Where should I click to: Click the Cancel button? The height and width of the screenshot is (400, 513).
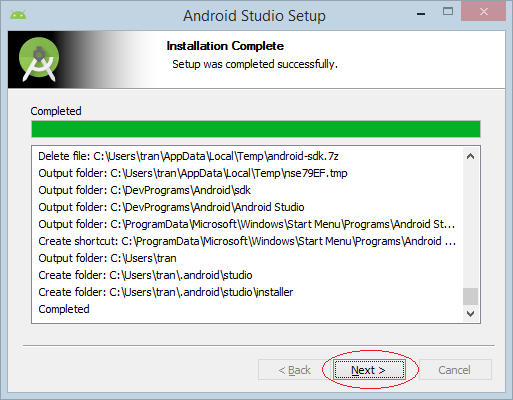point(455,370)
